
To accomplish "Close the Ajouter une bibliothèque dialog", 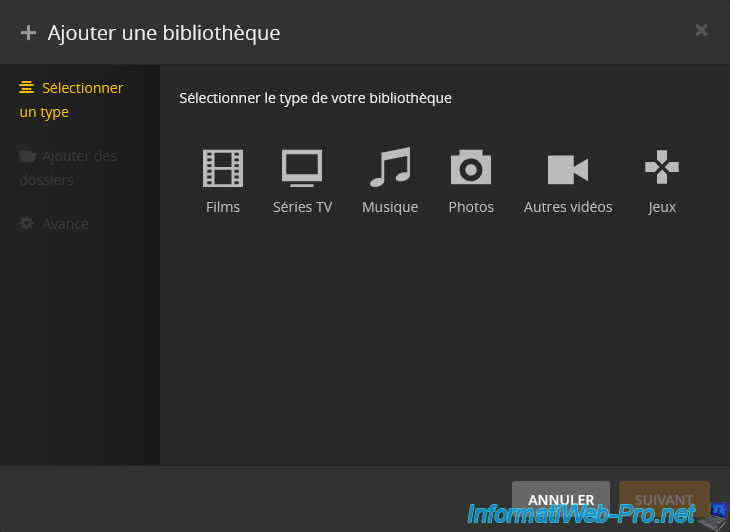I will click(701, 30).
